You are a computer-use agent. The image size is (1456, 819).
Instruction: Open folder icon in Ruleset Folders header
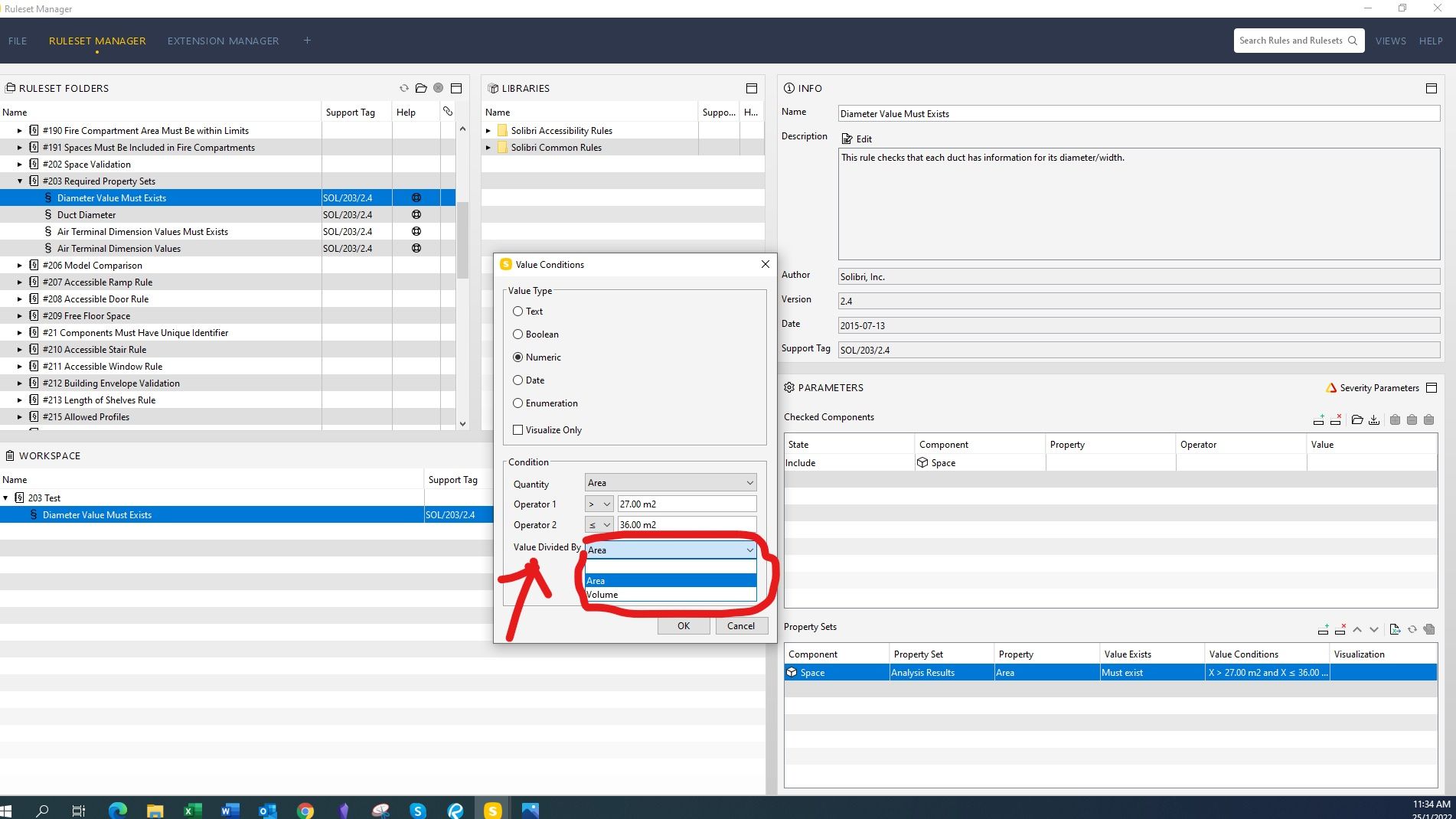pos(421,88)
